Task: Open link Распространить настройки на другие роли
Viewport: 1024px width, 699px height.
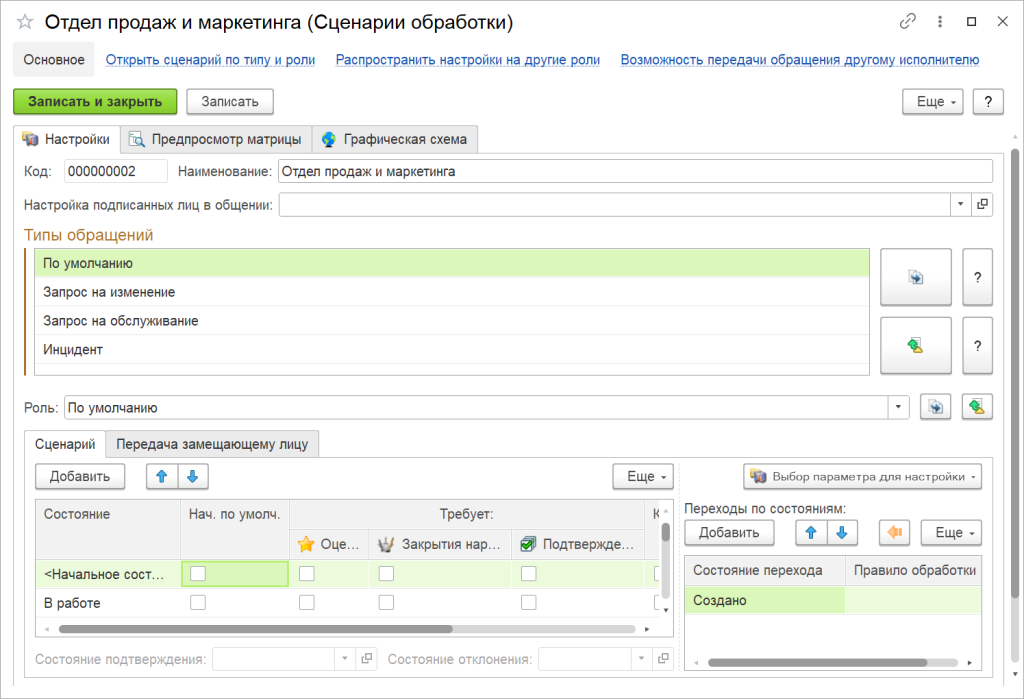Action: tap(467, 60)
